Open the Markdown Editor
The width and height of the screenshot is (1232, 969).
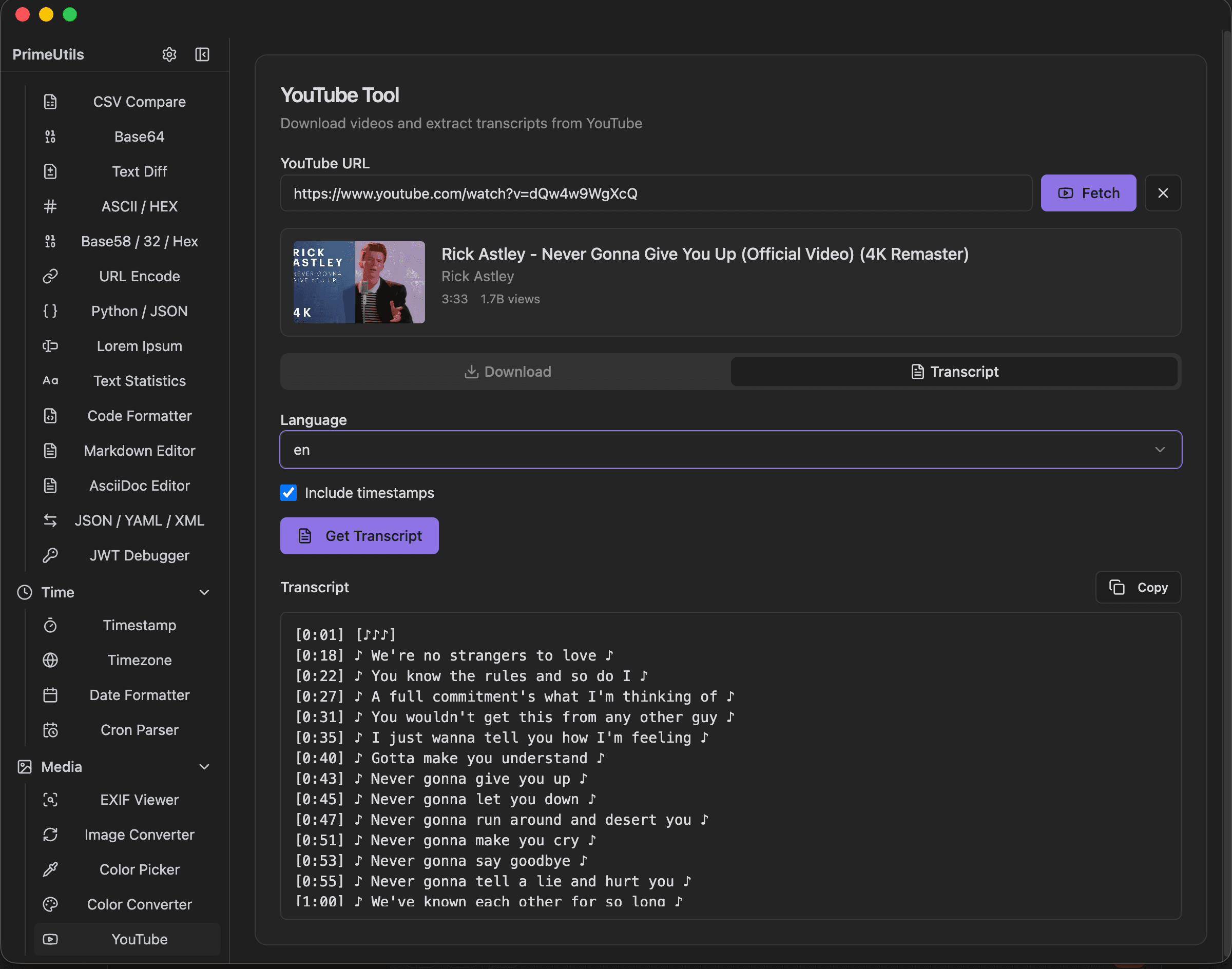click(140, 451)
